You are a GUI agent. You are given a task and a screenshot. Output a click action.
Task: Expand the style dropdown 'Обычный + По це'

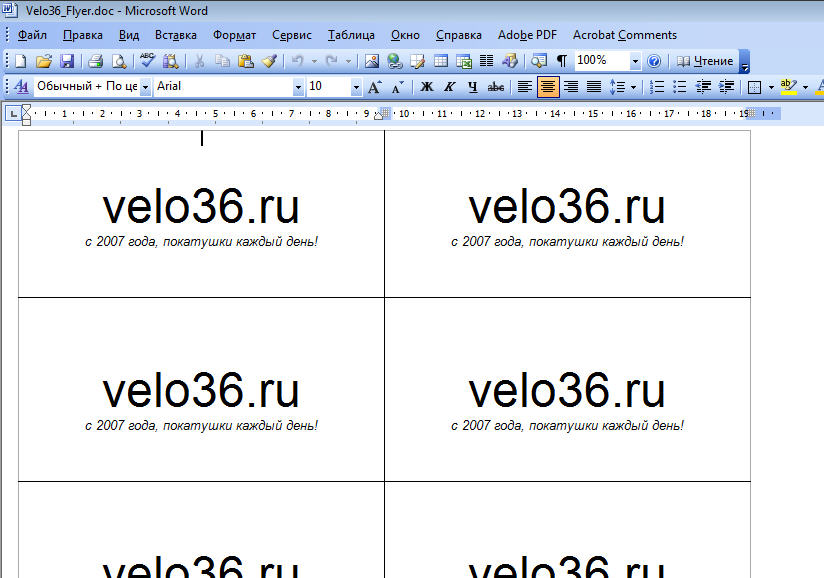[146, 87]
